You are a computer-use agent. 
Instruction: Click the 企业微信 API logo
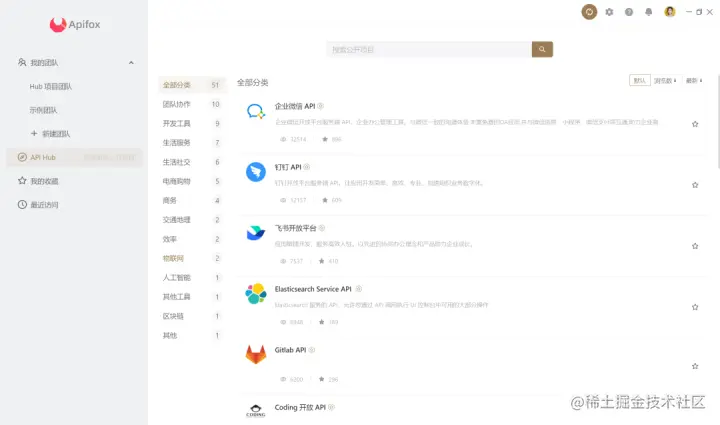[256, 111]
